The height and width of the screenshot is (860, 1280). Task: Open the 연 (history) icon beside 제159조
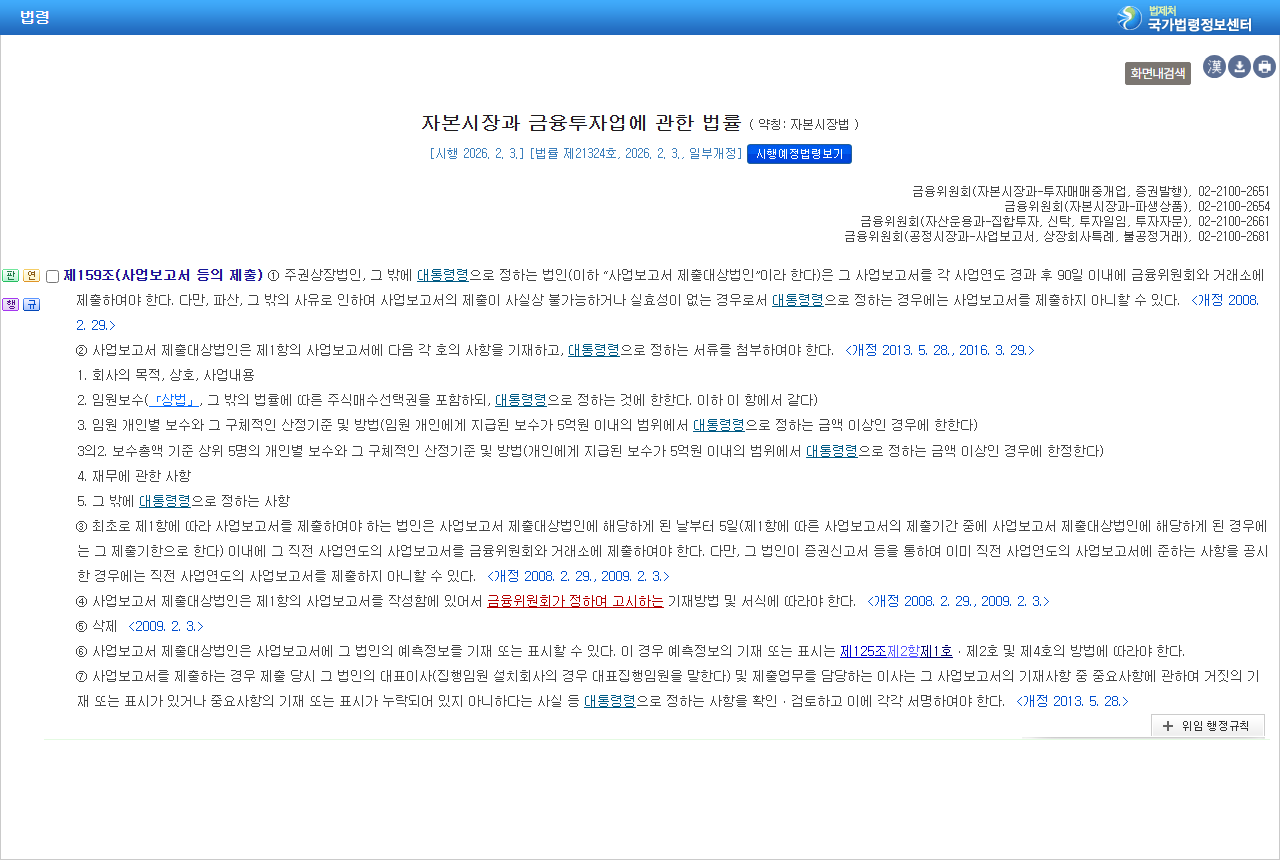[31, 276]
